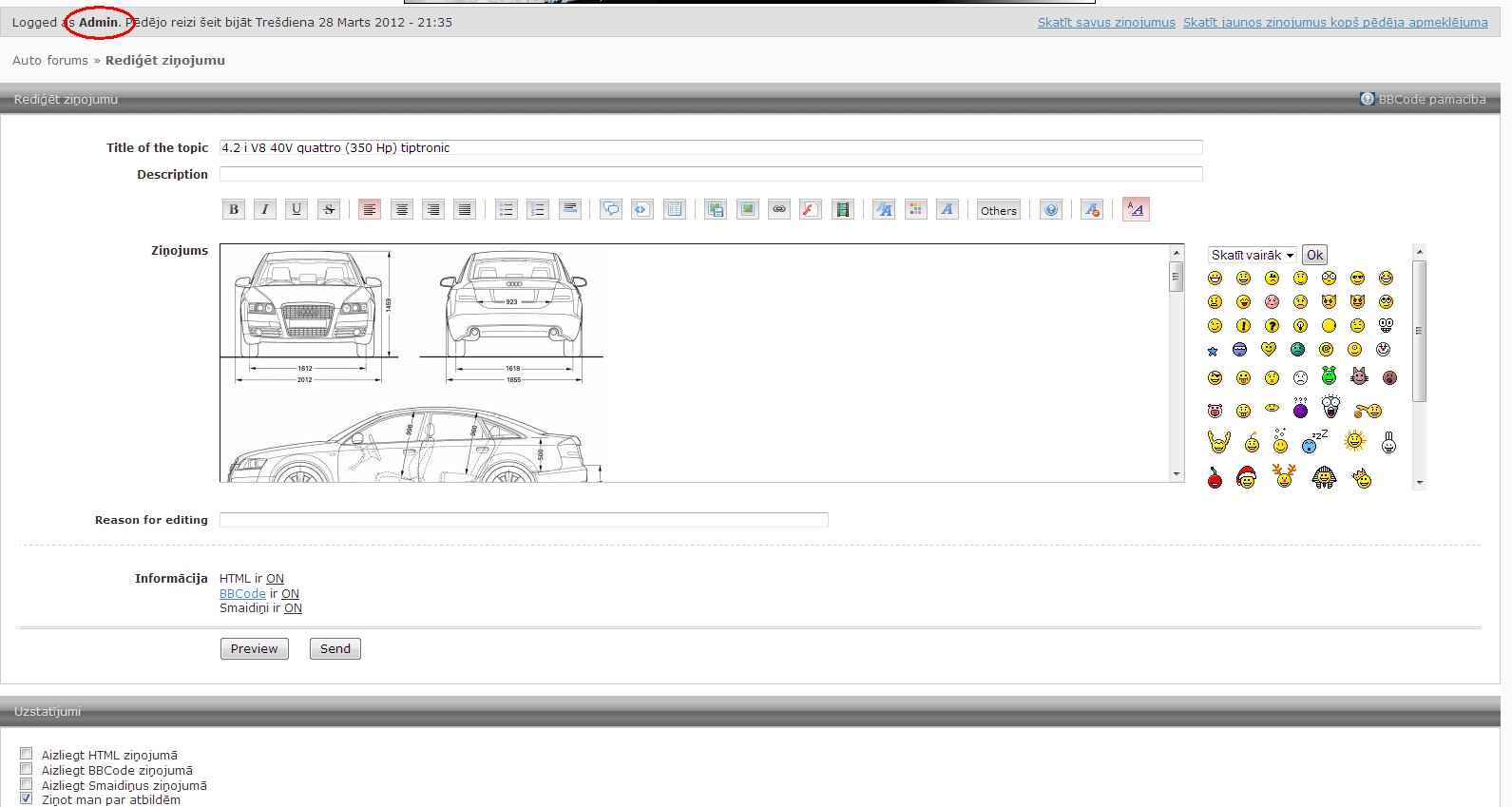Insert a numbered list
The image size is (1512, 807).
[538, 209]
